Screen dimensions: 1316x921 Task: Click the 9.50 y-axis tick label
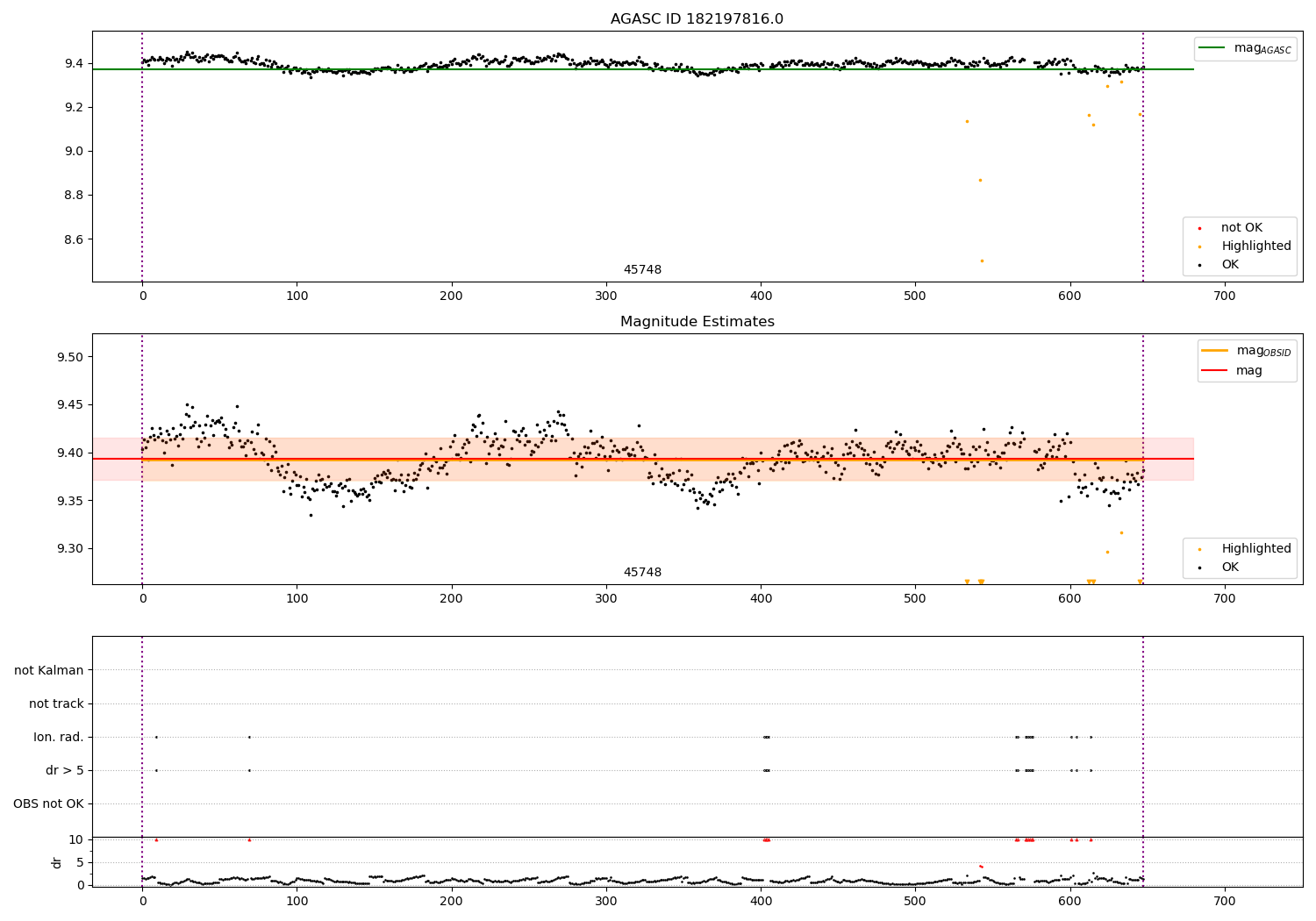70,357
